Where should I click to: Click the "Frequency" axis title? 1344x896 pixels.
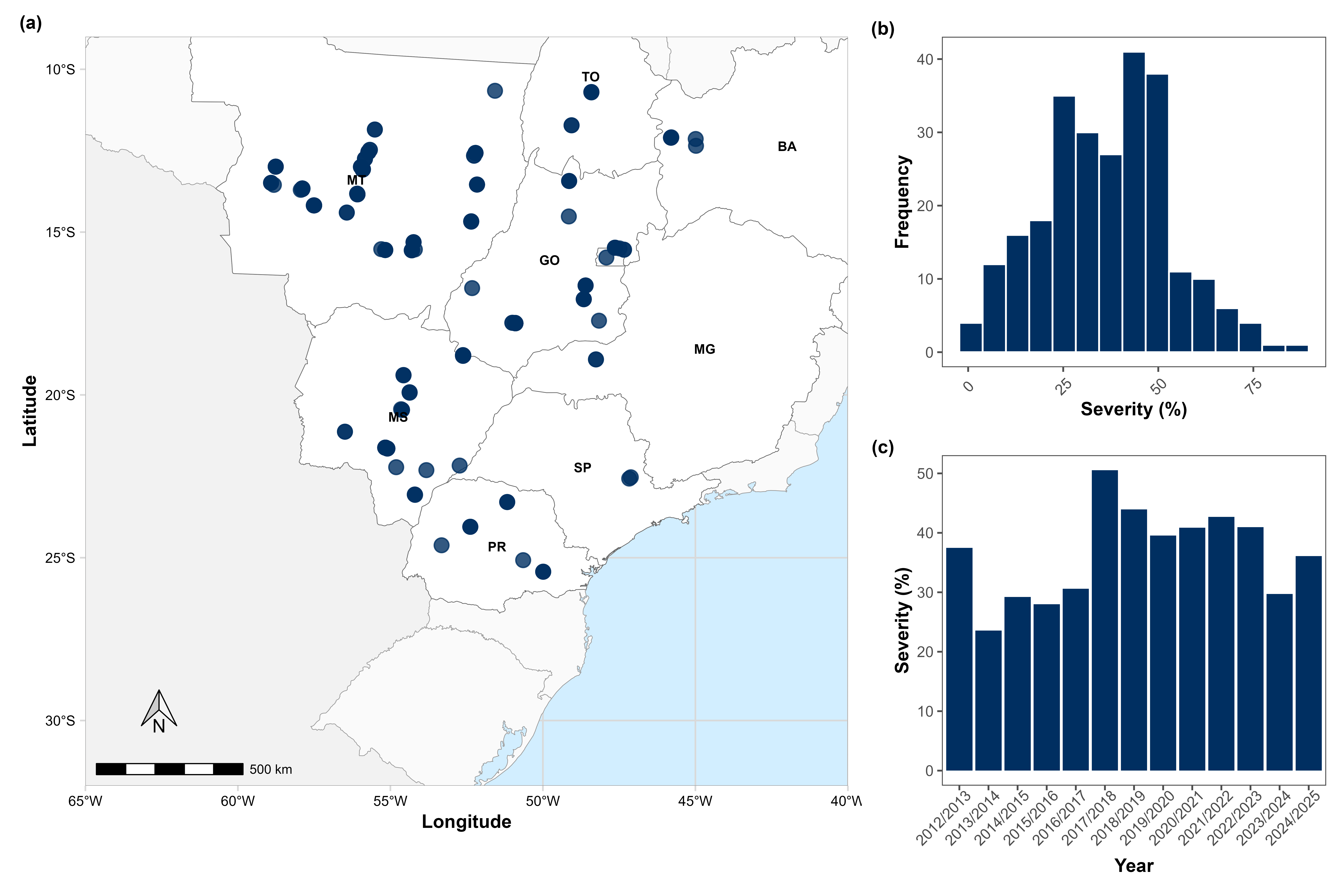click(x=902, y=202)
